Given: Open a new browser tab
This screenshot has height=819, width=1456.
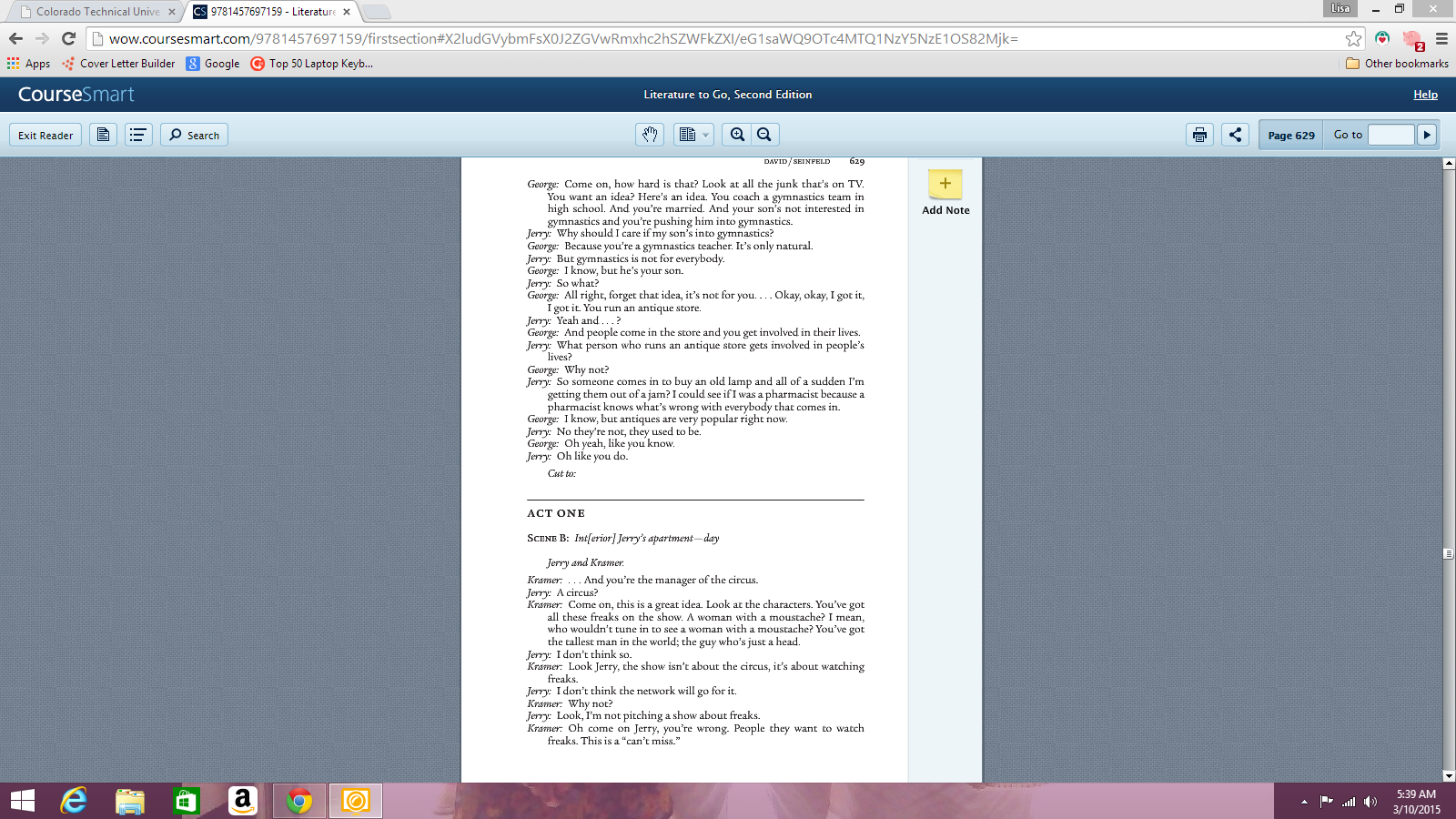Looking at the screenshot, I should click(x=376, y=12).
